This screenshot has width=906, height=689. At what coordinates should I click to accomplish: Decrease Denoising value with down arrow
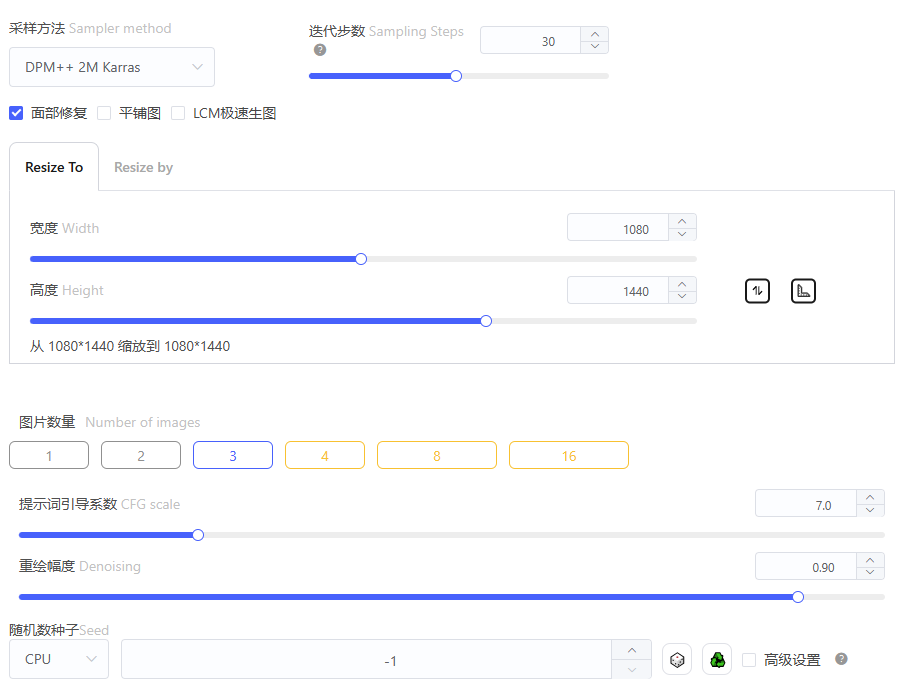870,572
